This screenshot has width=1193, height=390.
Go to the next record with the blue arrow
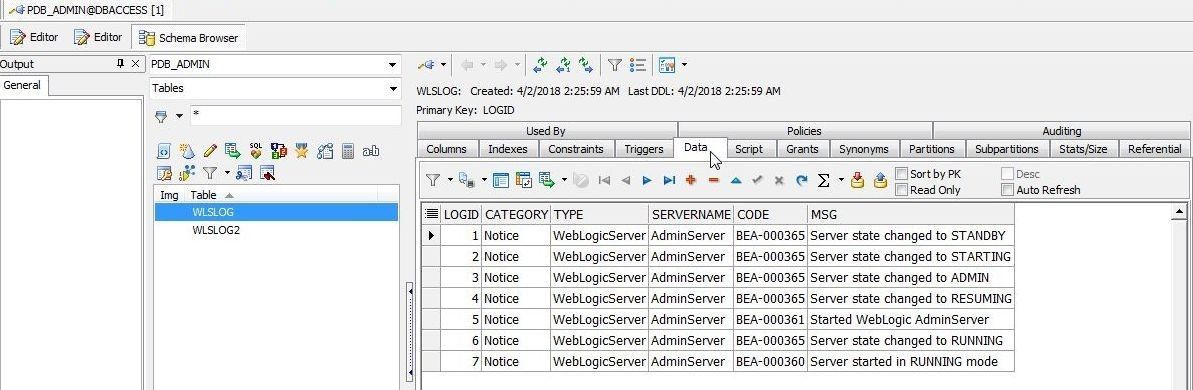tap(647, 181)
